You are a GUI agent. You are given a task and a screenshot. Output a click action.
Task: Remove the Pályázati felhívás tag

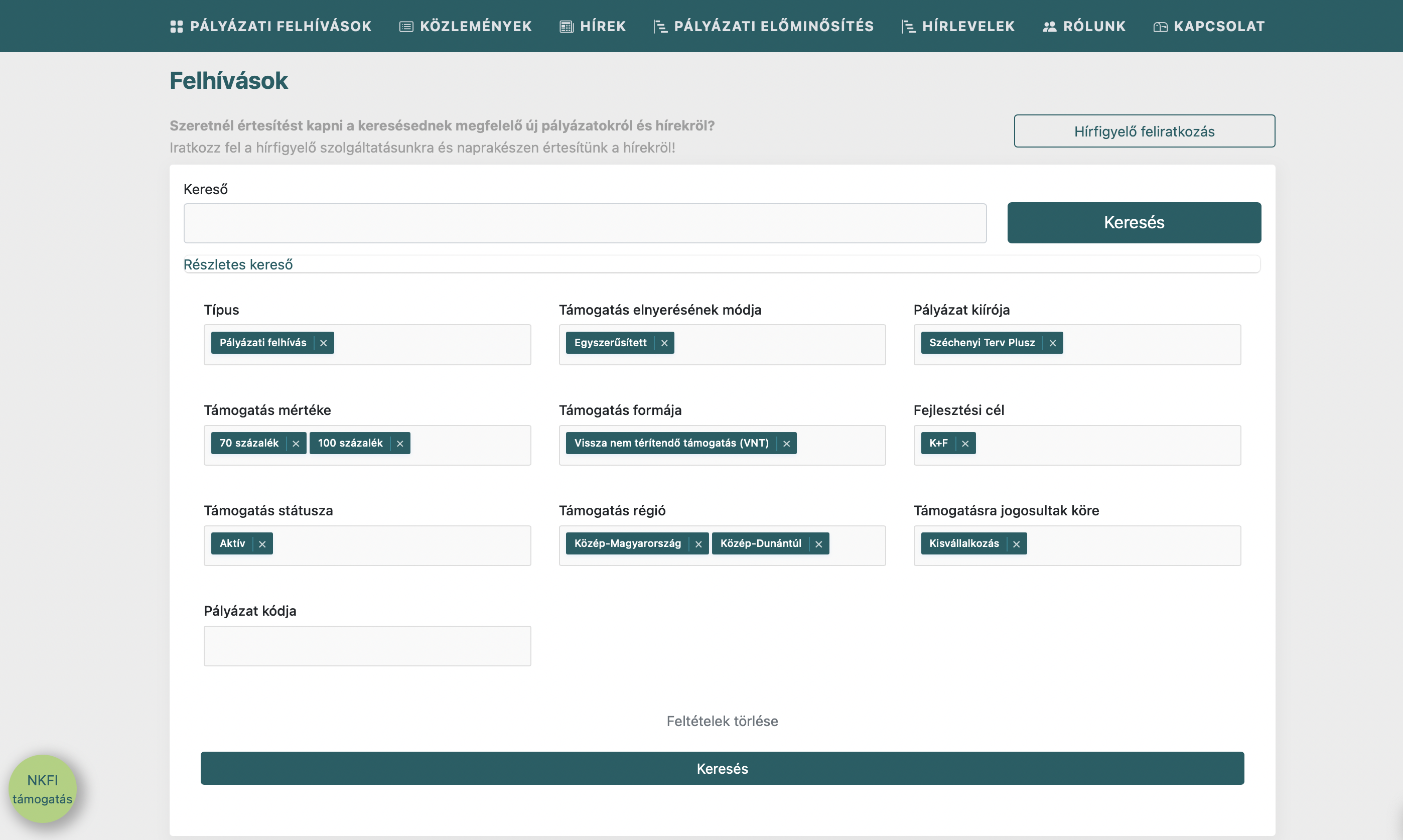click(x=323, y=343)
